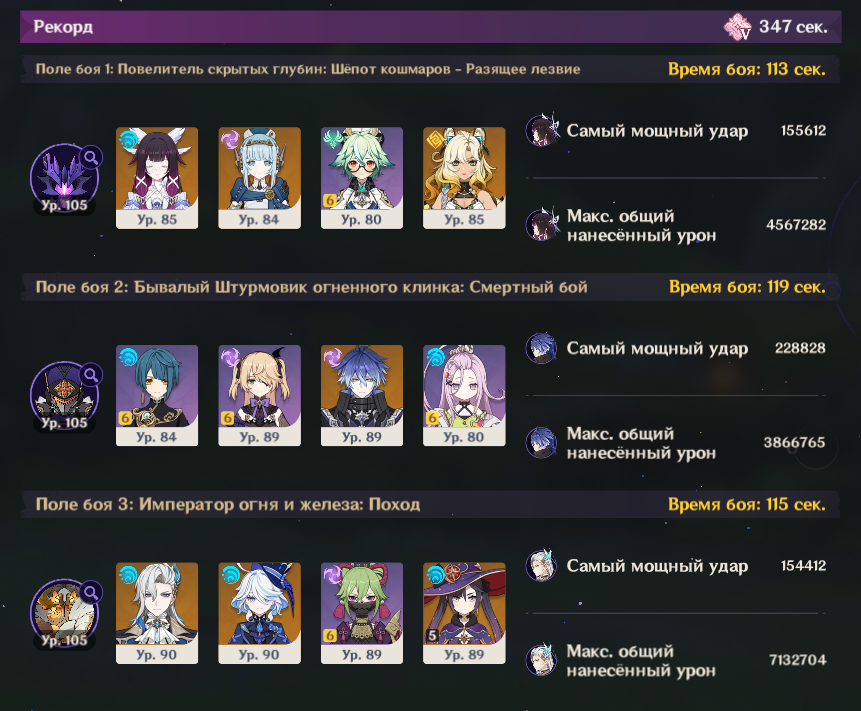Click the pink star emblem next to 347 сек.
Image resolution: width=861 pixels, height=711 pixels.
tap(737, 27)
